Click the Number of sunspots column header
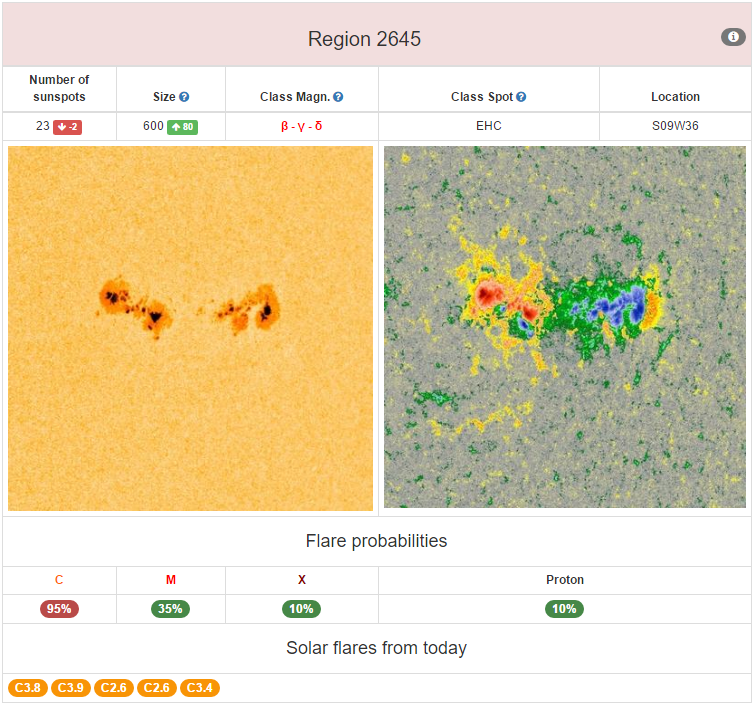 pos(59,88)
